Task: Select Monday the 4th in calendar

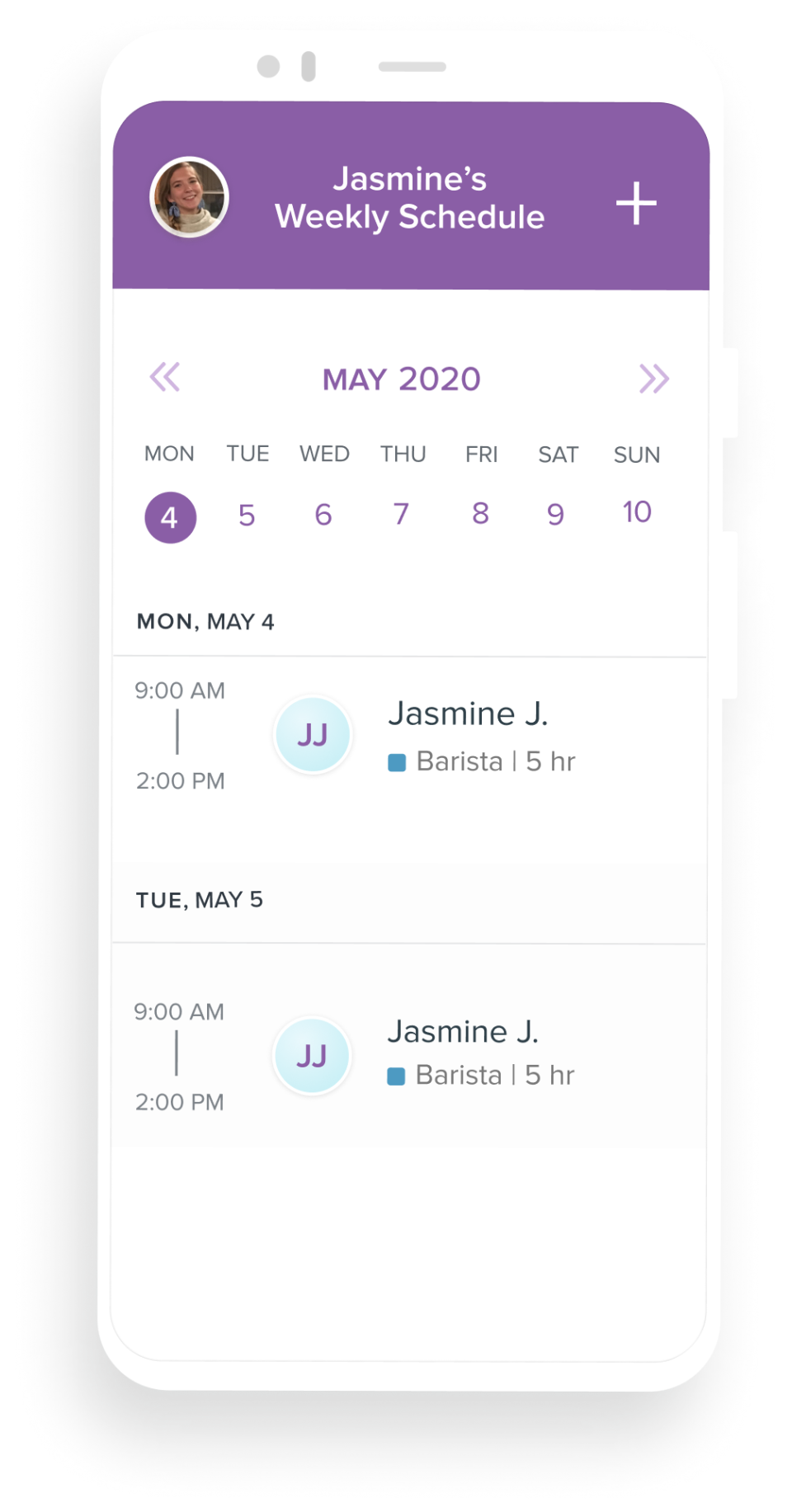Action: (x=170, y=517)
